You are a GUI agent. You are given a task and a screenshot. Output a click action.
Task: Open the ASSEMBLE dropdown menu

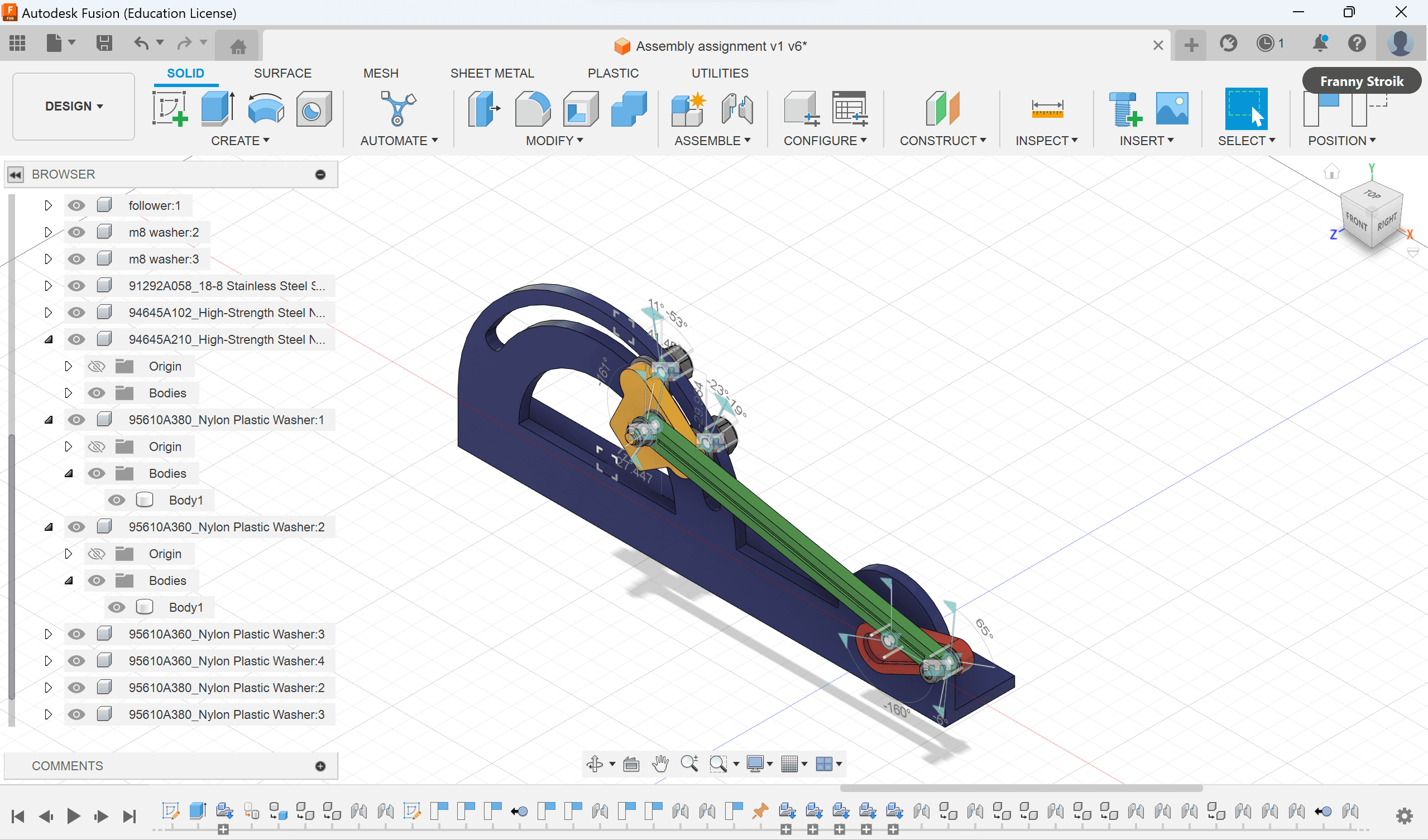[712, 141]
